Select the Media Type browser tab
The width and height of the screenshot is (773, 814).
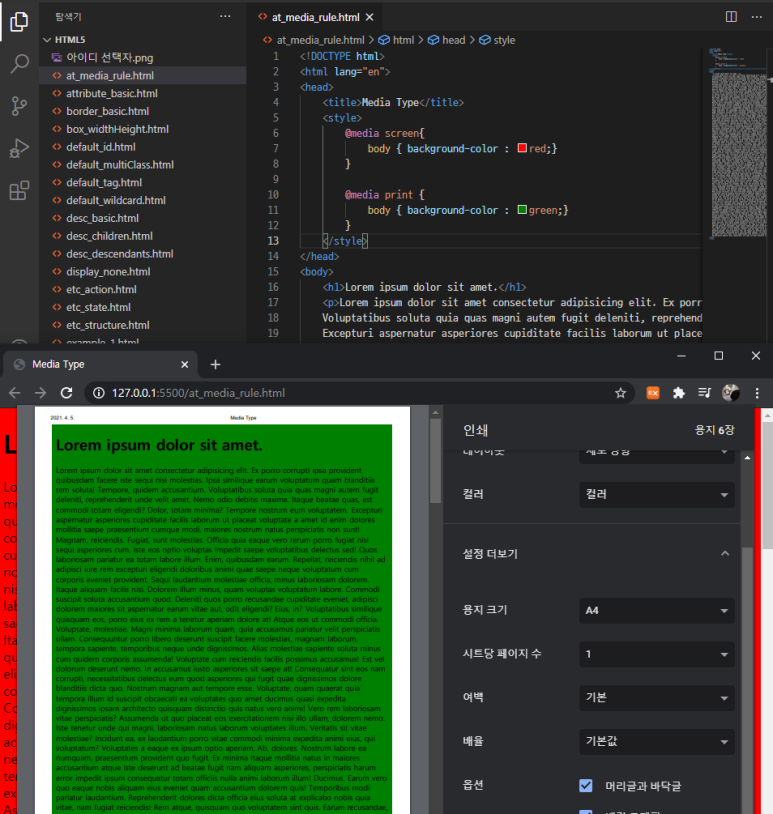[100, 364]
